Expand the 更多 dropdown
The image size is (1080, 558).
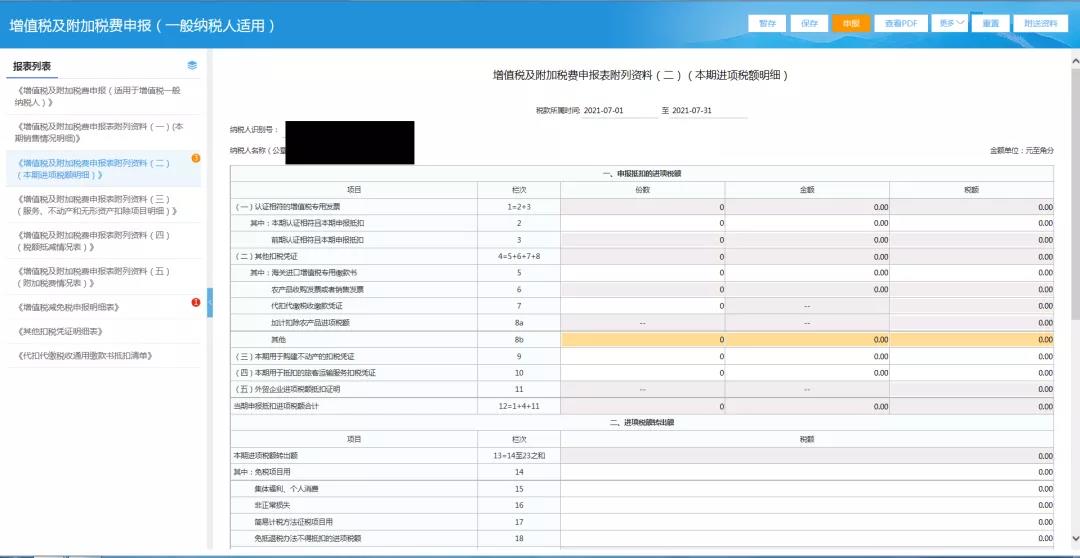(951, 23)
